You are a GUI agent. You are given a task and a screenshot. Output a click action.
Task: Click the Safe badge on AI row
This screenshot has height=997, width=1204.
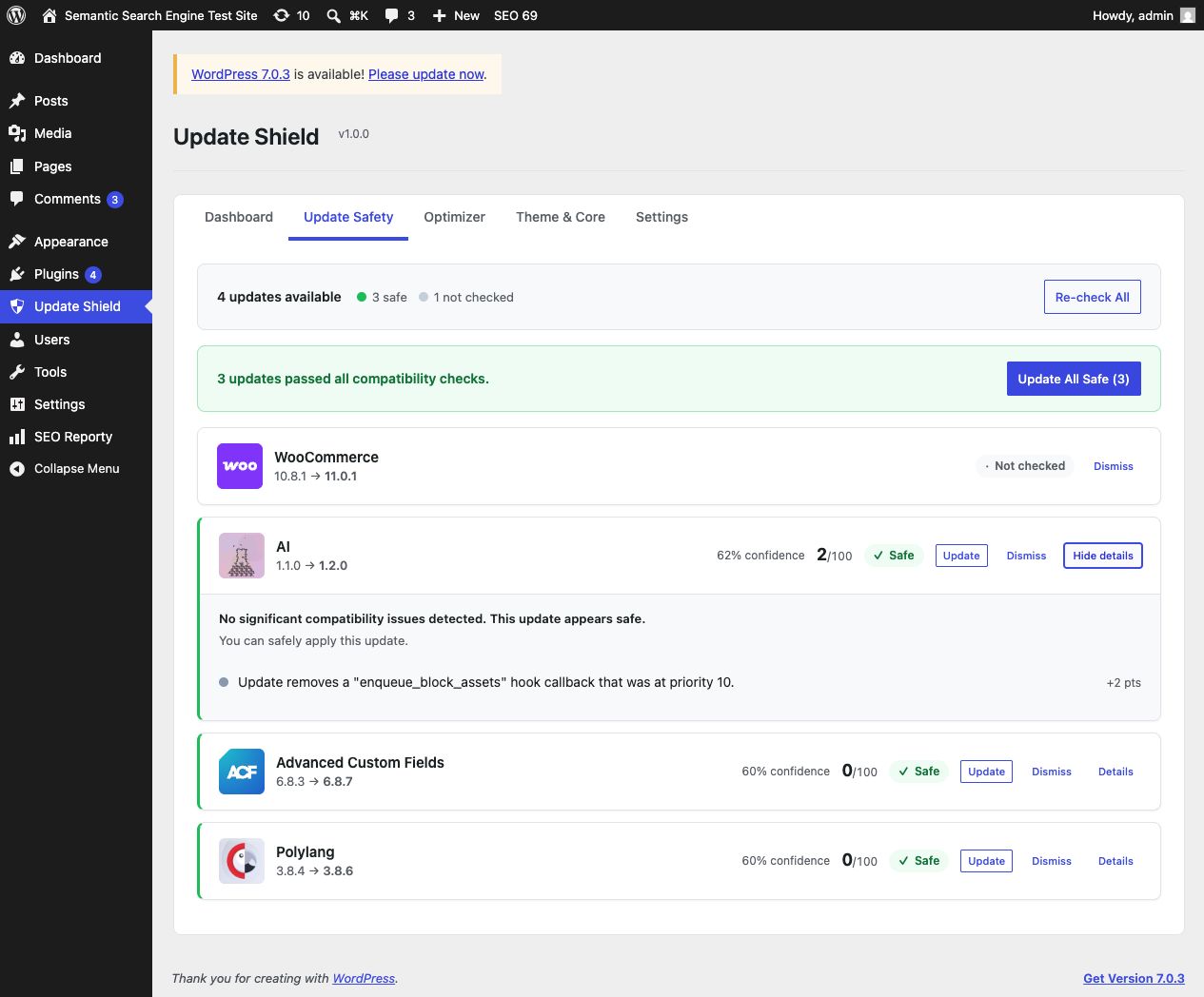coord(894,556)
